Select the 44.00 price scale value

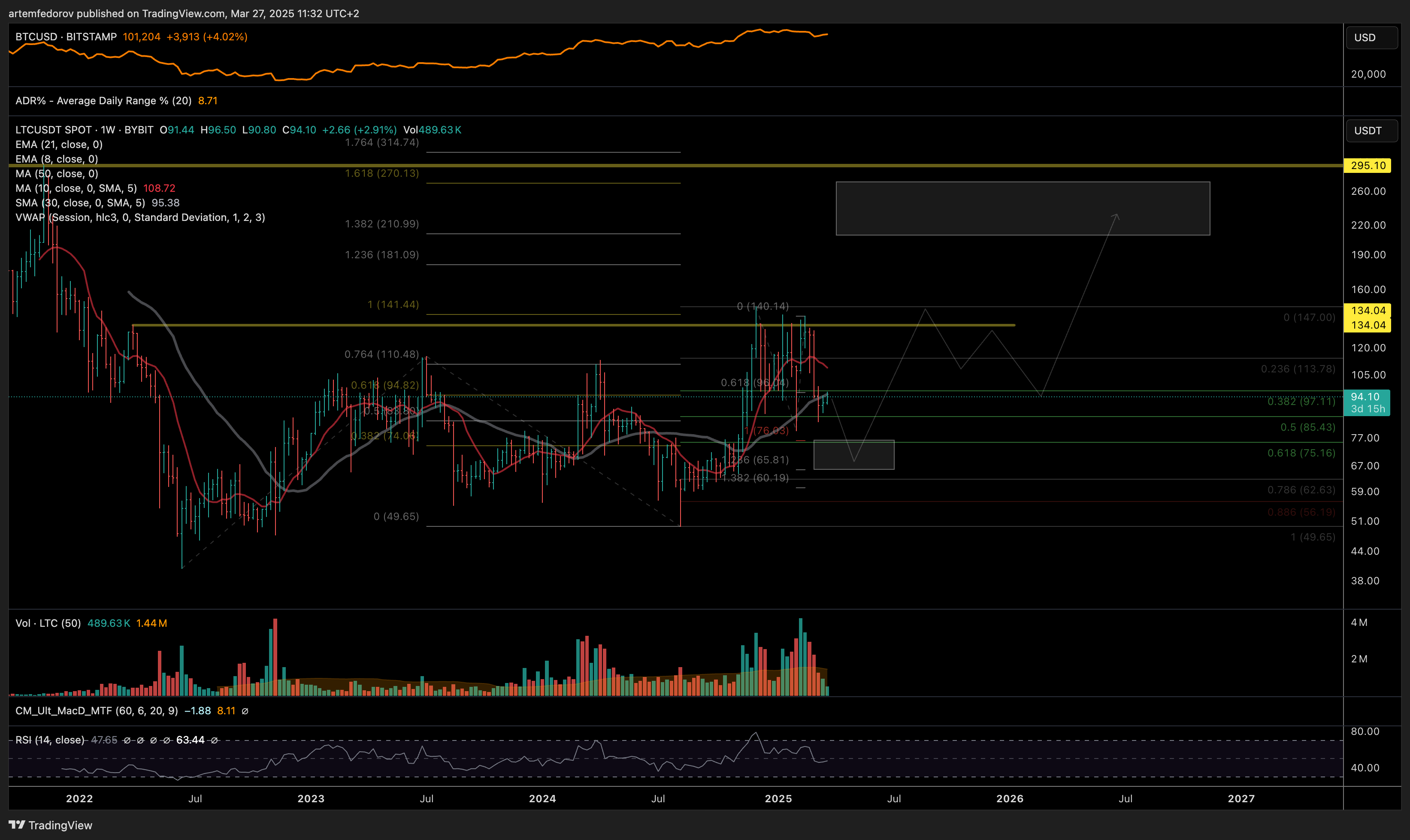1365,551
